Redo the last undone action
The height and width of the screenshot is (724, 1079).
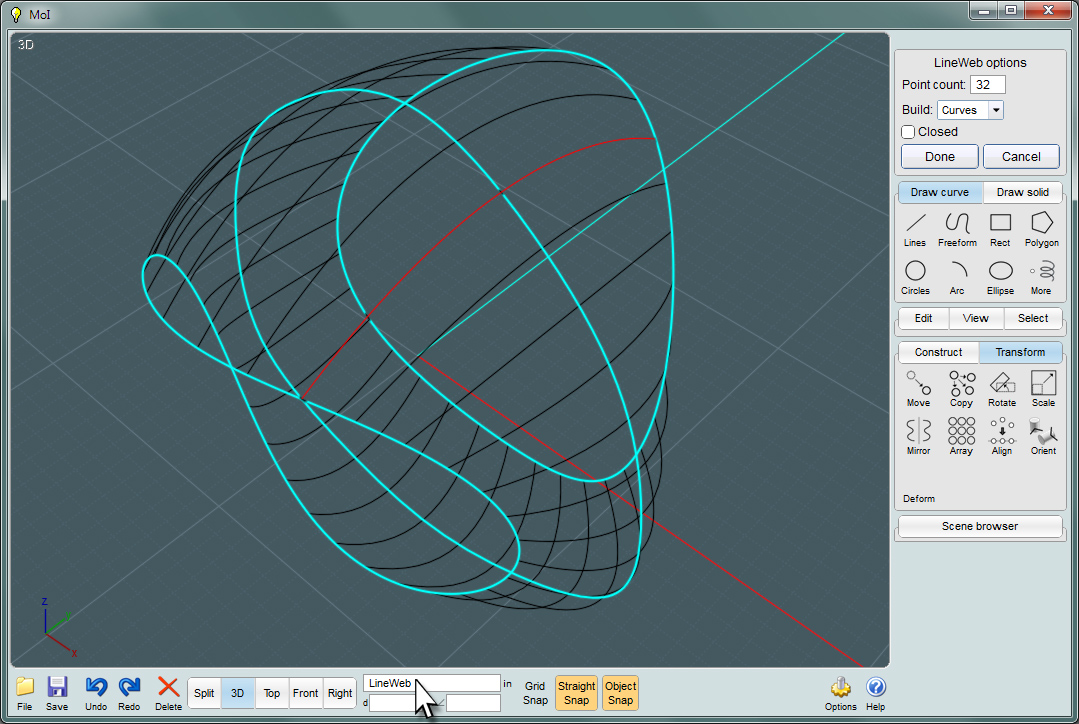click(x=129, y=693)
